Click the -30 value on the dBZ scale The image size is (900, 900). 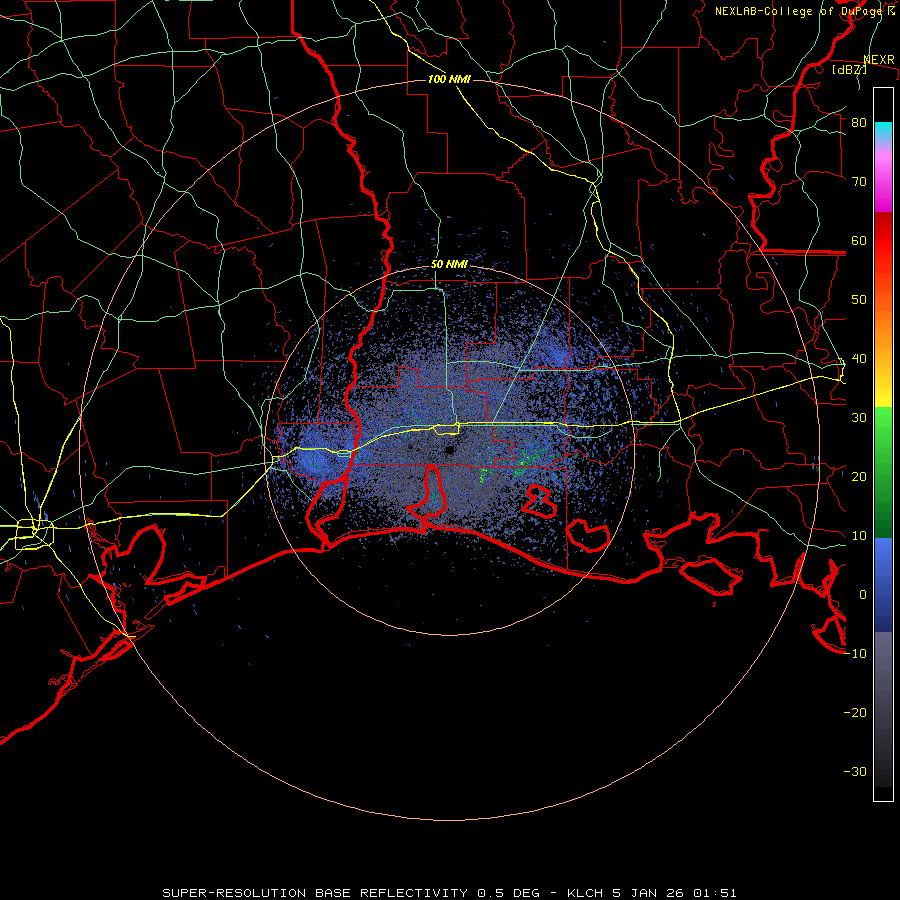[855, 771]
